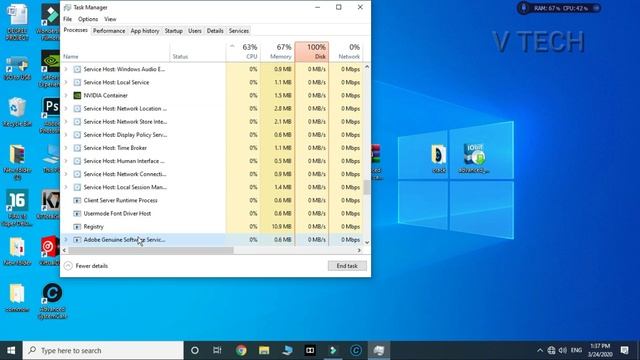This screenshot has height=360, width=640.
Task: Open the Windows Start menu
Action: click(x=11, y=350)
